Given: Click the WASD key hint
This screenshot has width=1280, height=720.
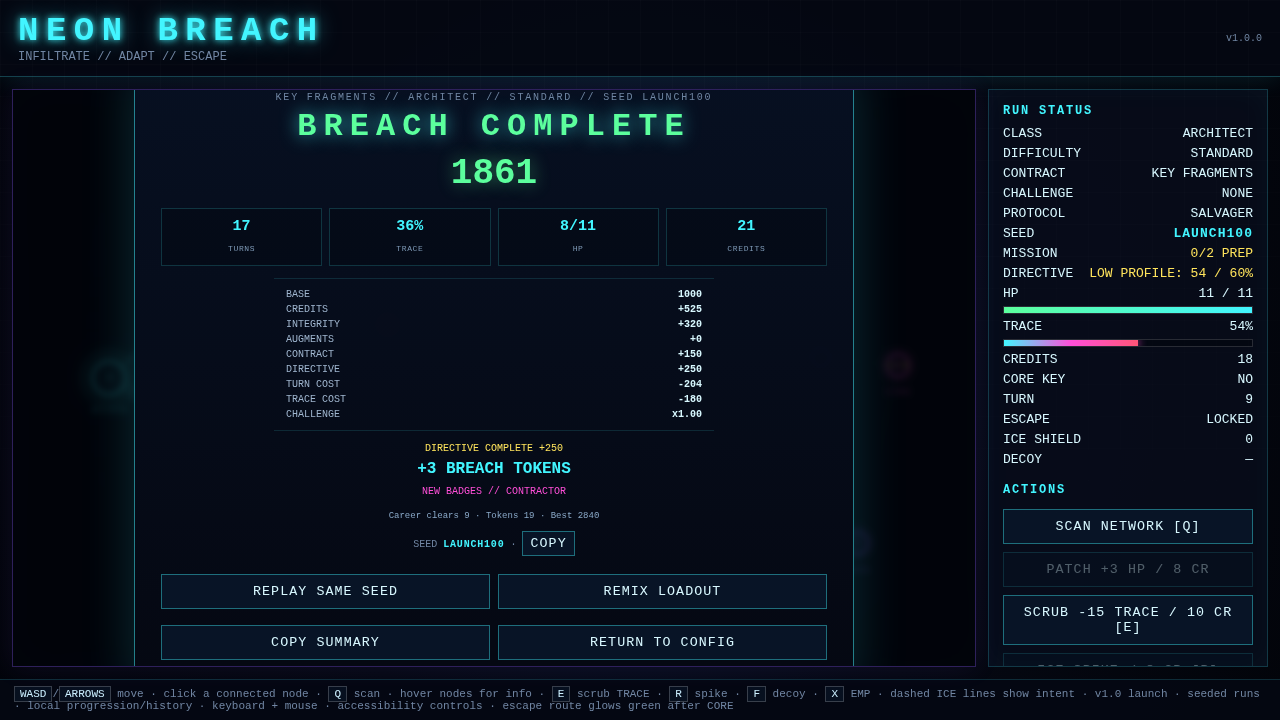Looking at the screenshot, I should tap(33, 694).
